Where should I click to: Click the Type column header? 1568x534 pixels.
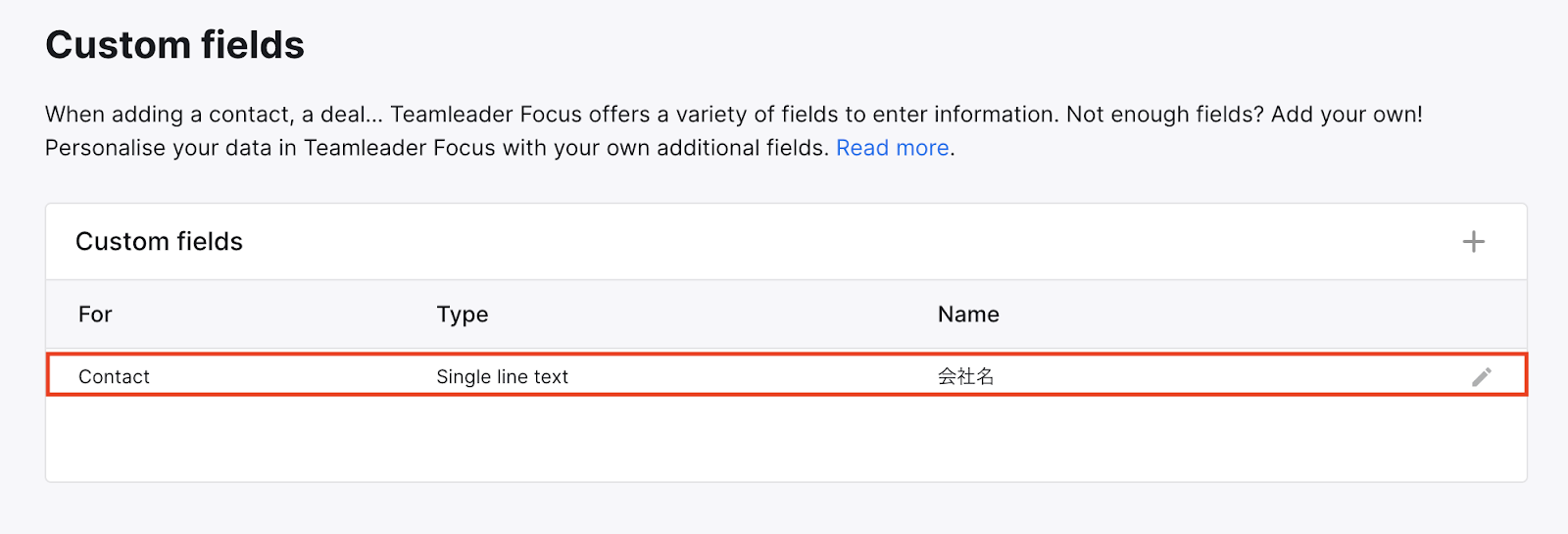pos(462,315)
